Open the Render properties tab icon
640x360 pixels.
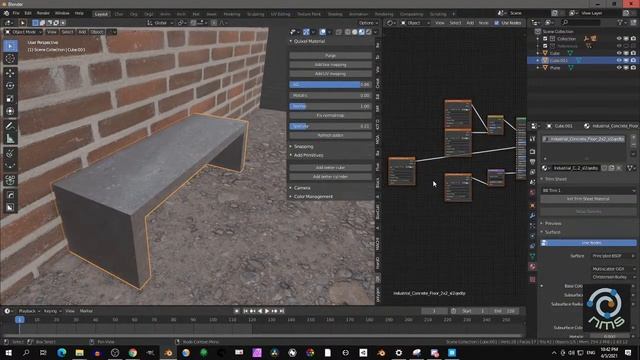[532, 152]
